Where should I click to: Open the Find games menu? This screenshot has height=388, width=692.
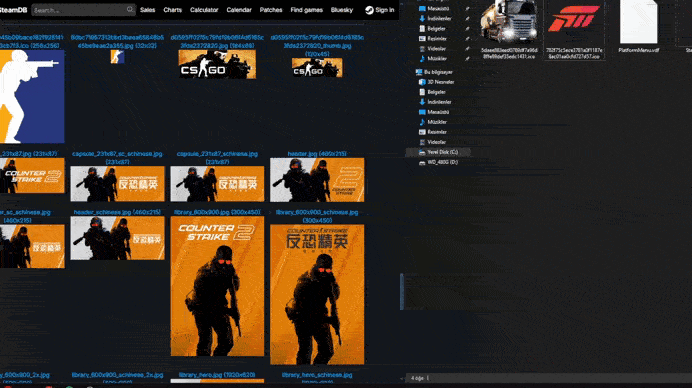click(x=307, y=10)
